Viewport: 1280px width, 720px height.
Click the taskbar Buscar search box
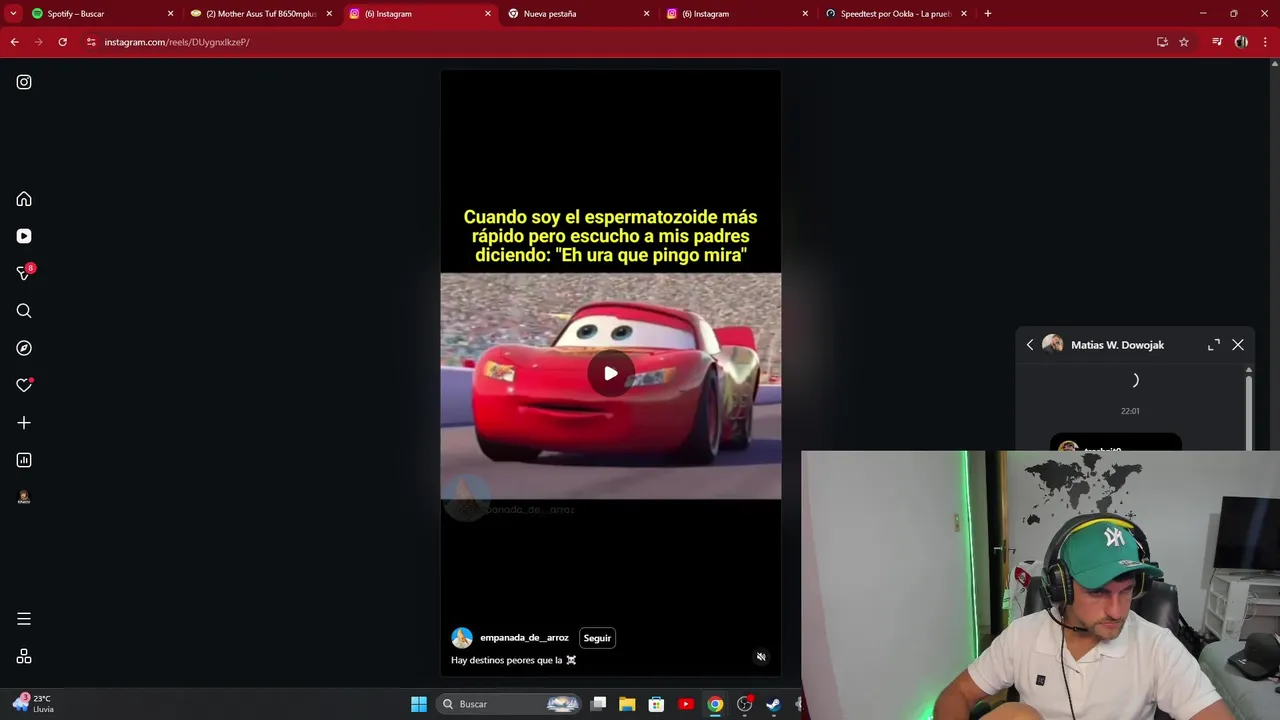(510, 704)
